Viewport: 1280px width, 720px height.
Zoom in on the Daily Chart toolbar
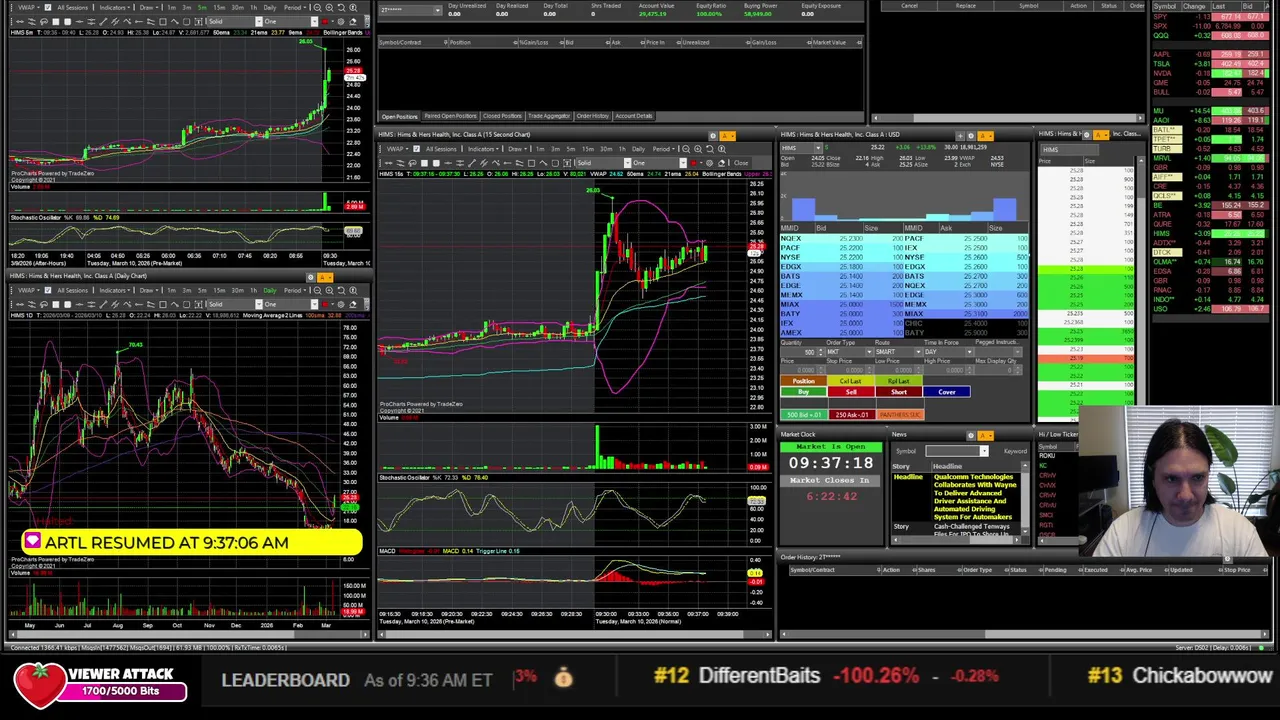pyautogui.click(x=329, y=291)
